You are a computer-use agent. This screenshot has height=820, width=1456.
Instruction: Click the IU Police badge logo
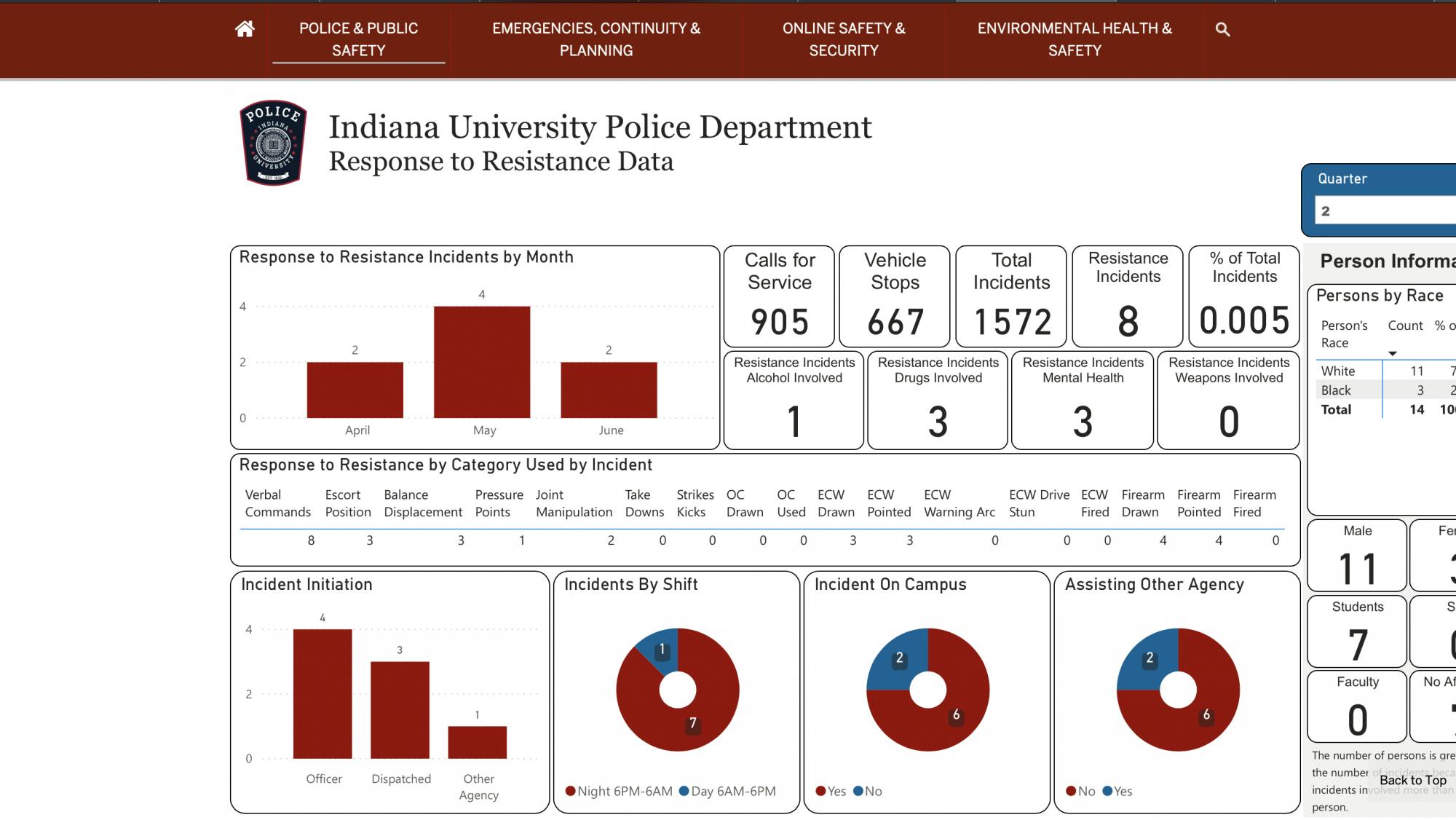(273, 143)
